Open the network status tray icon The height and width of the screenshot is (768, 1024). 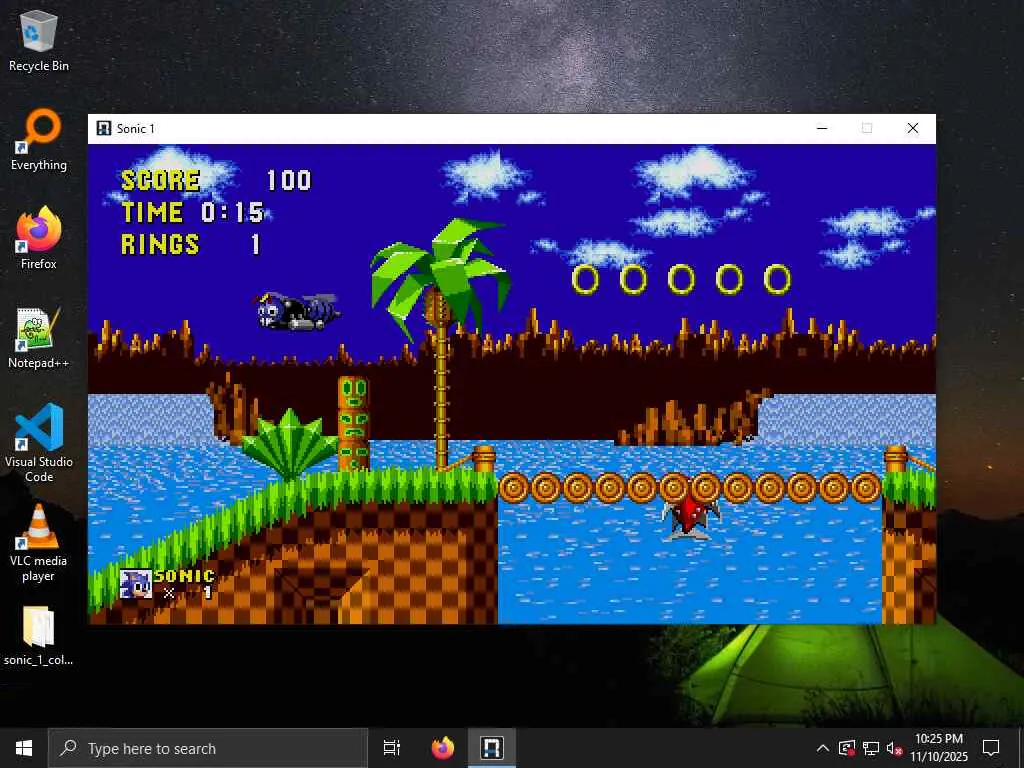pos(871,748)
